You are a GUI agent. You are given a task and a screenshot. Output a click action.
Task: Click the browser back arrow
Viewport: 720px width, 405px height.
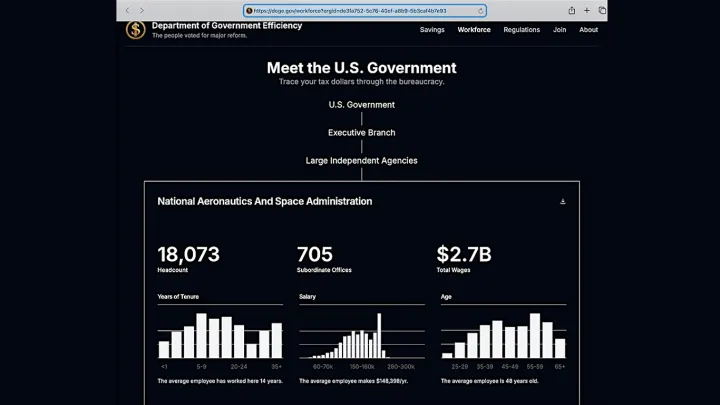128,11
